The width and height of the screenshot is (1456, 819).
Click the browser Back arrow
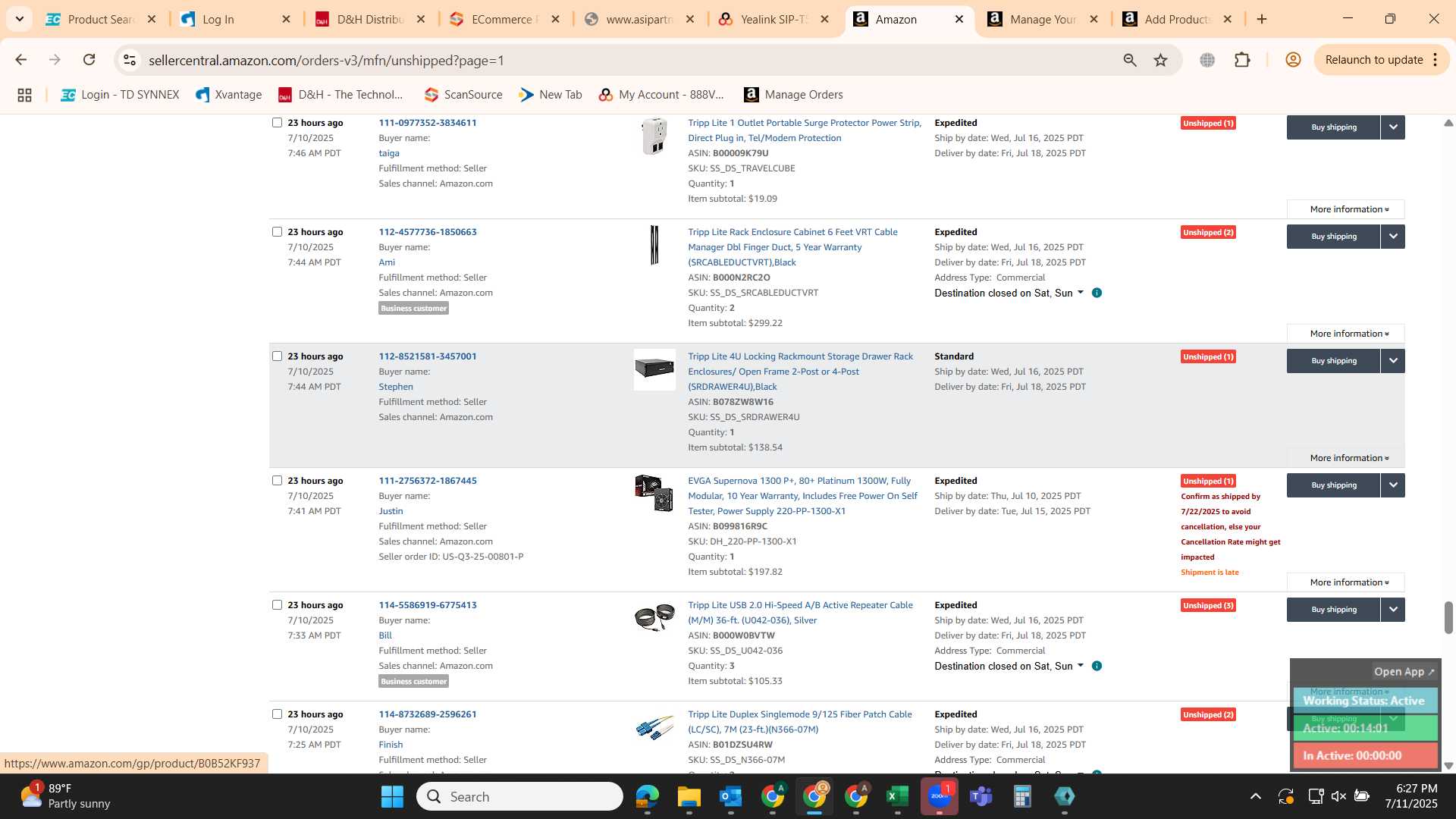(x=20, y=60)
